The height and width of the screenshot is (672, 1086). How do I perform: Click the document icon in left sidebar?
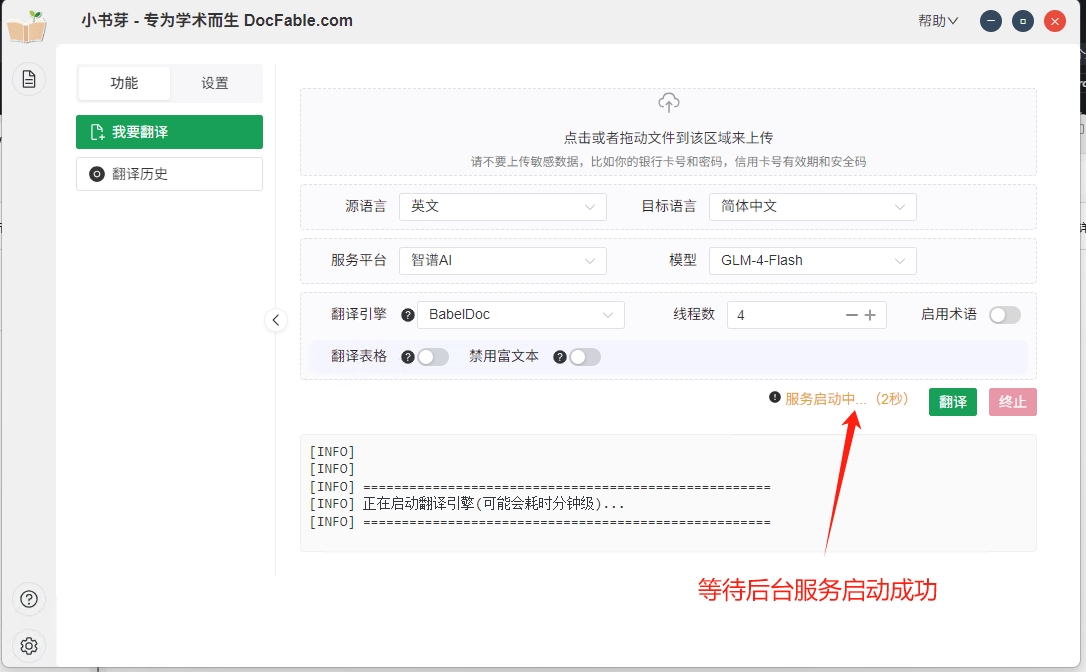click(x=29, y=79)
